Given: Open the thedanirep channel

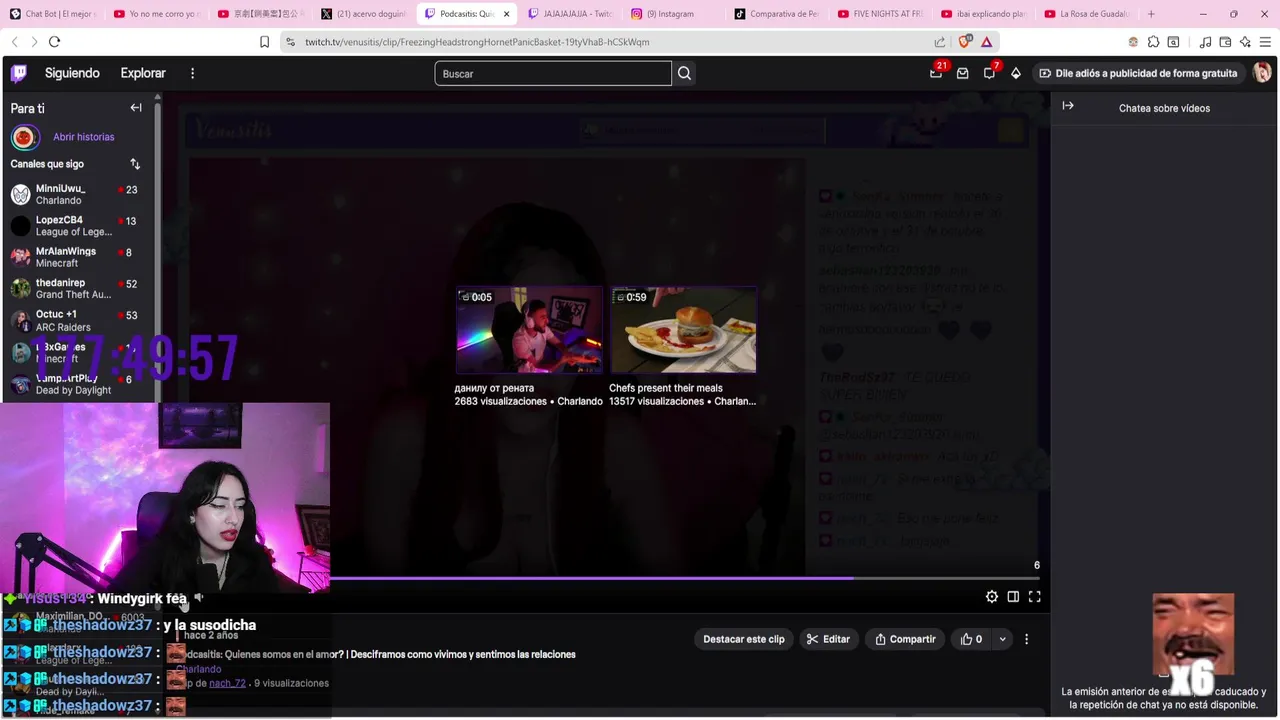Looking at the screenshot, I should coord(75,288).
